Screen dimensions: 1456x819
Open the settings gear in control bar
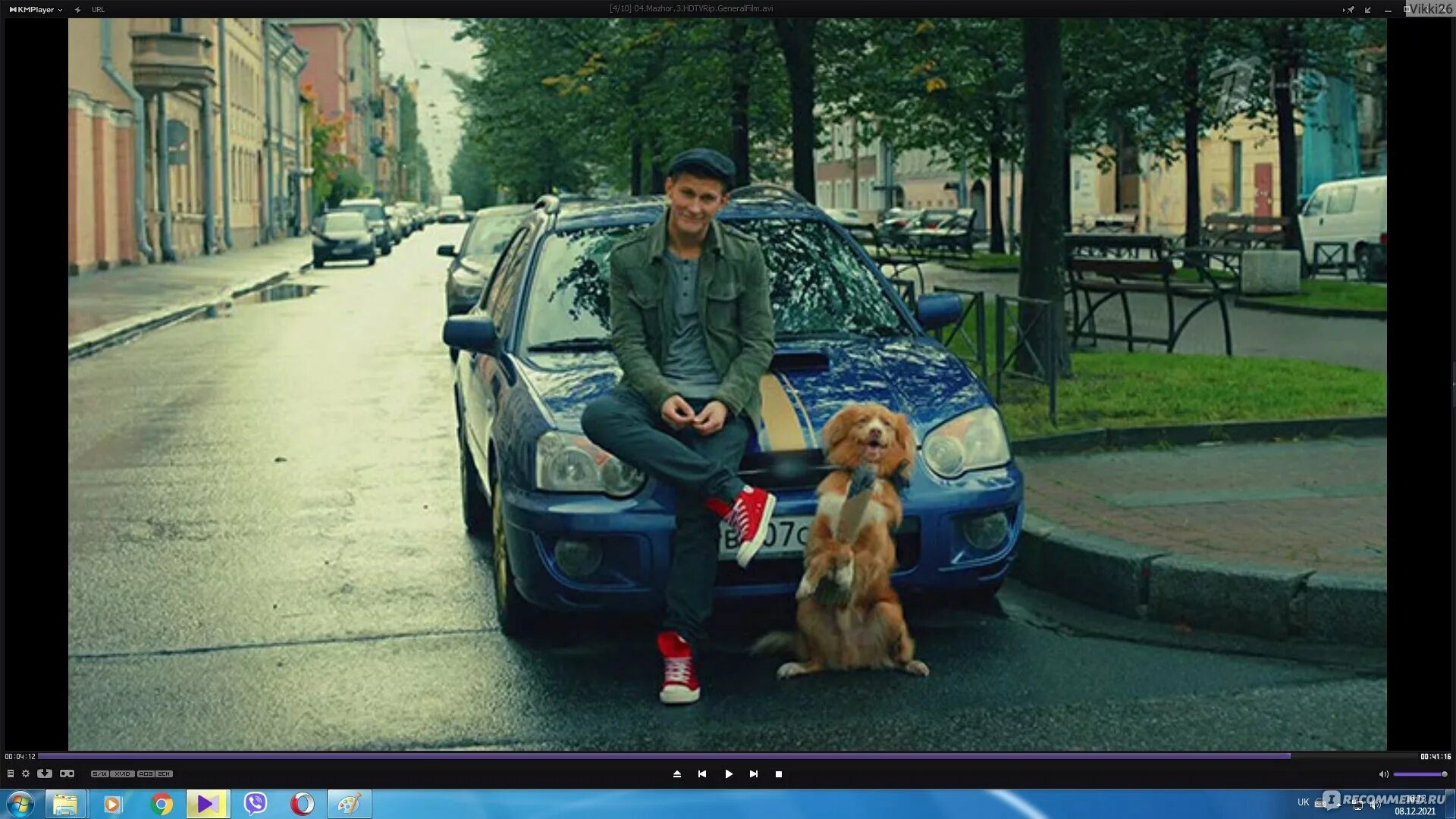coord(26,773)
